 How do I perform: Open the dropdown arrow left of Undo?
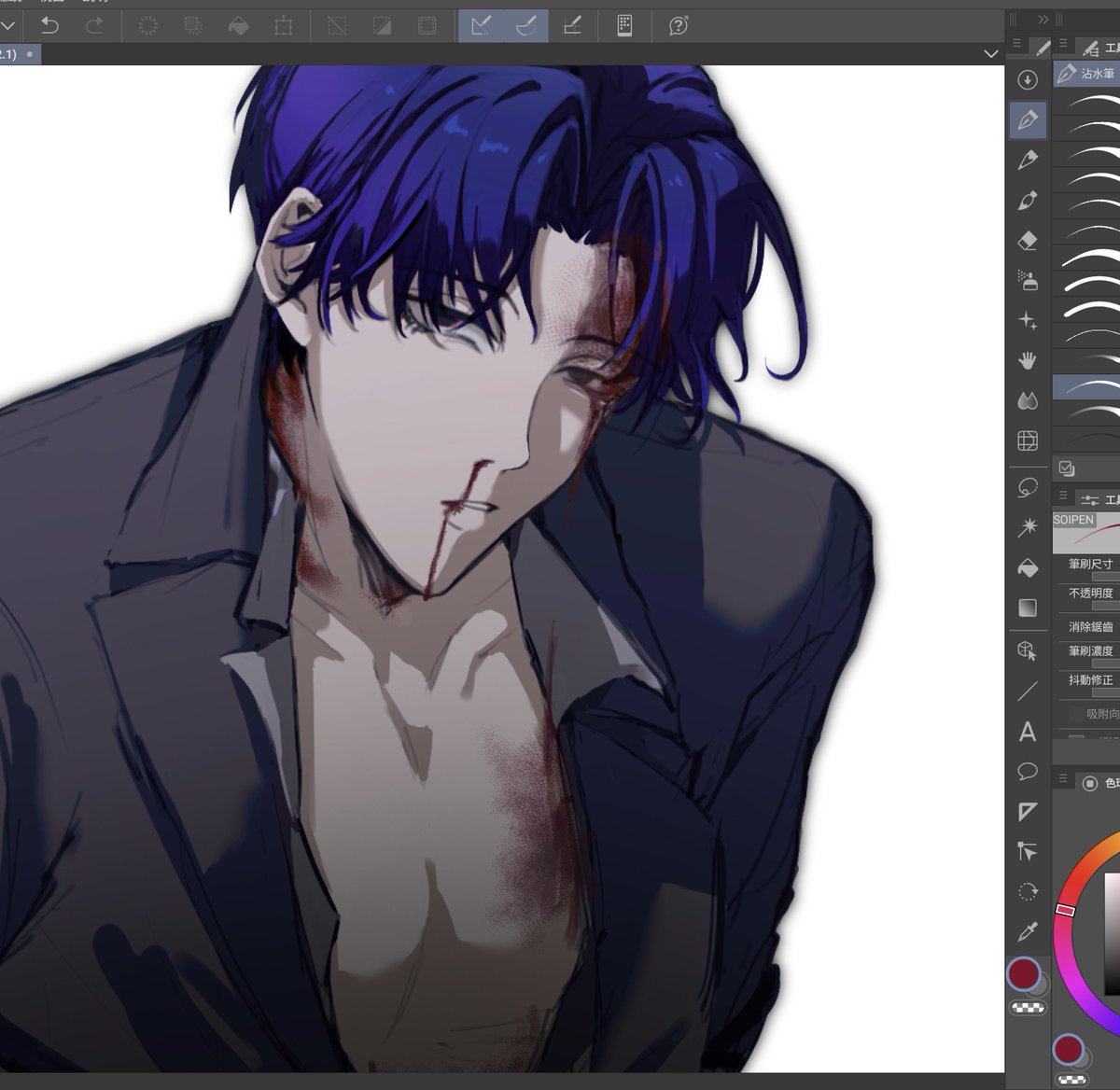pos(8,25)
